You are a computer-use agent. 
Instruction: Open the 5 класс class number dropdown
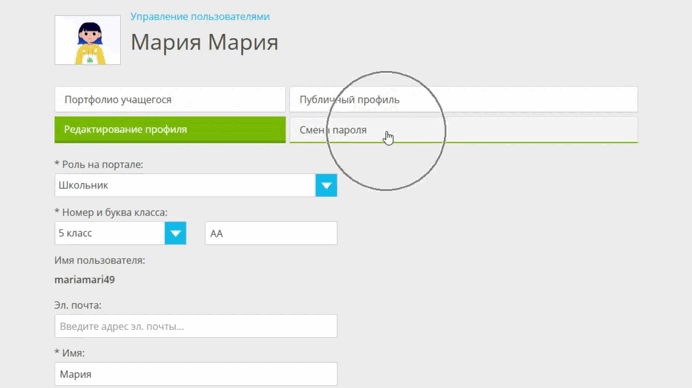pyautogui.click(x=120, y=233)
